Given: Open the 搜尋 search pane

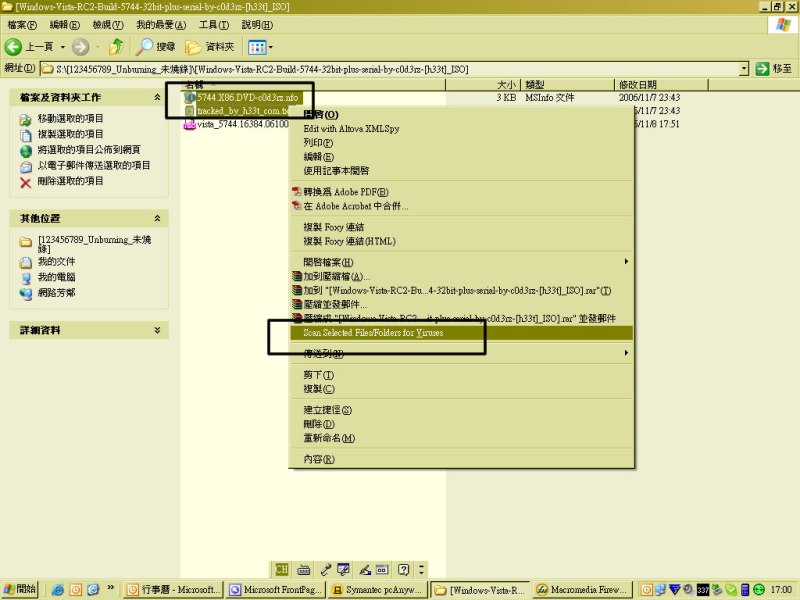Looking at the screenshot, I should 156,47.
